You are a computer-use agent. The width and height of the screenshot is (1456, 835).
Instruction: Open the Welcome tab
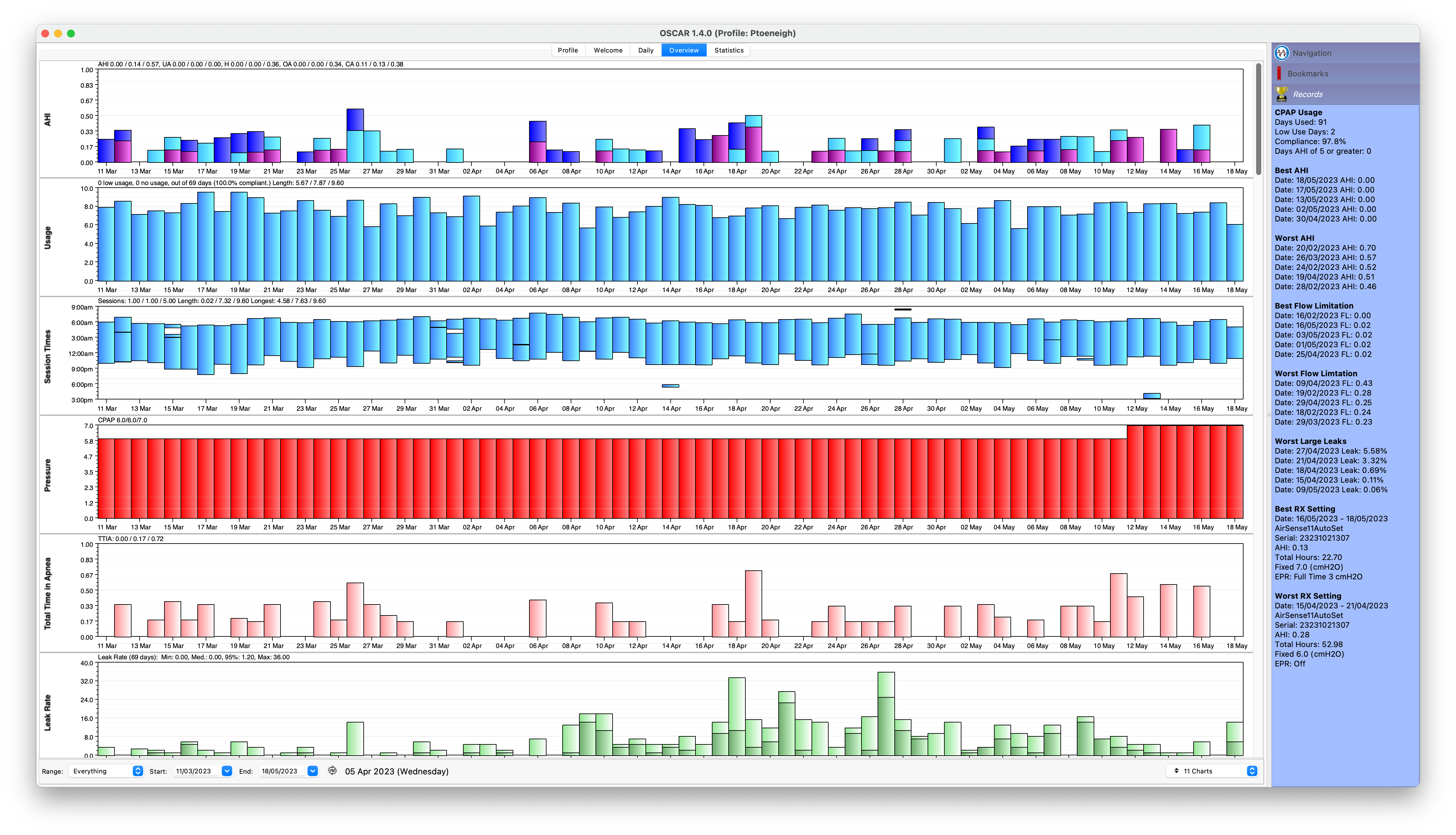[608, 51]
